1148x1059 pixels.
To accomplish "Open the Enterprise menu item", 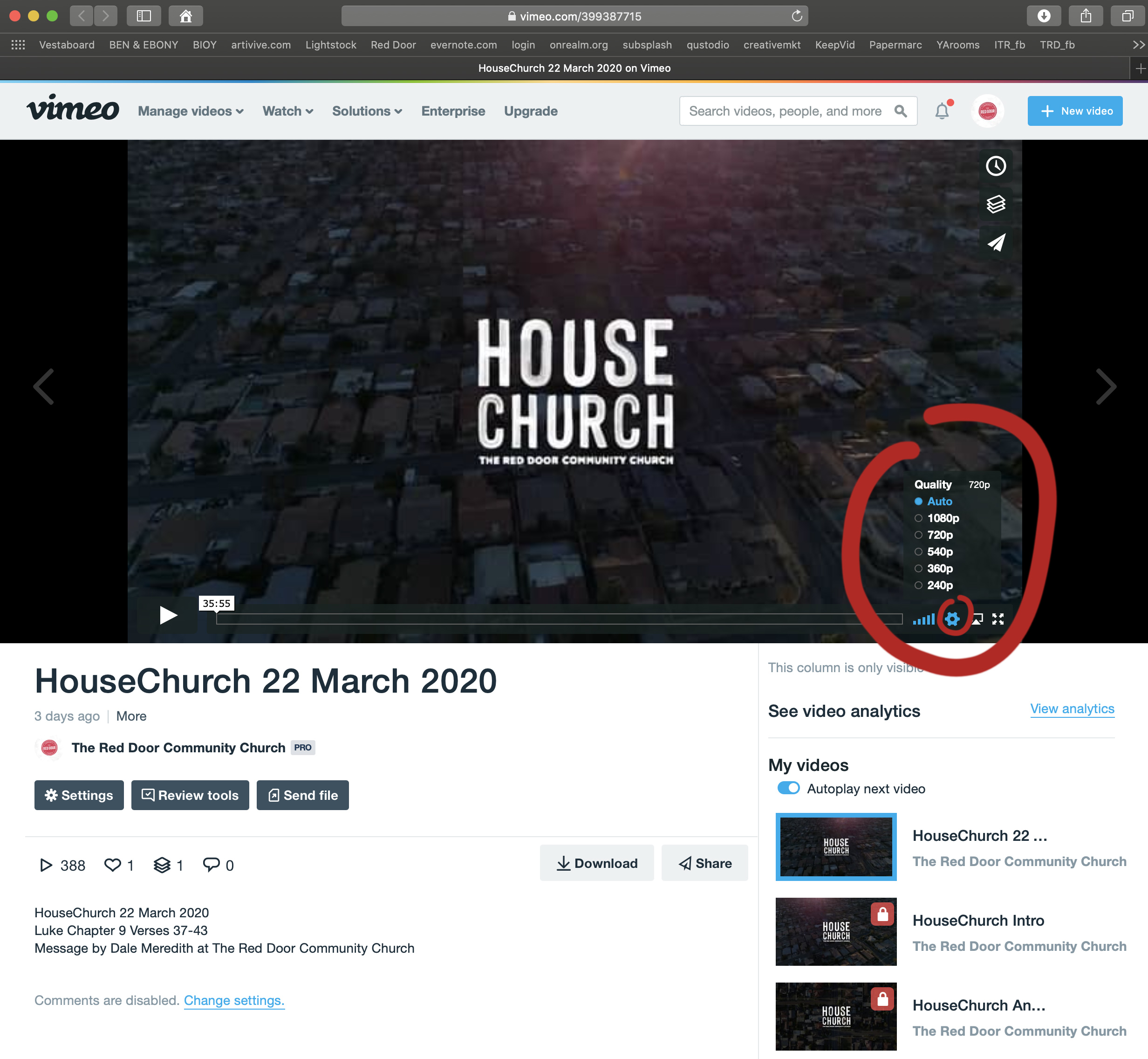I will tap(453, 111).
